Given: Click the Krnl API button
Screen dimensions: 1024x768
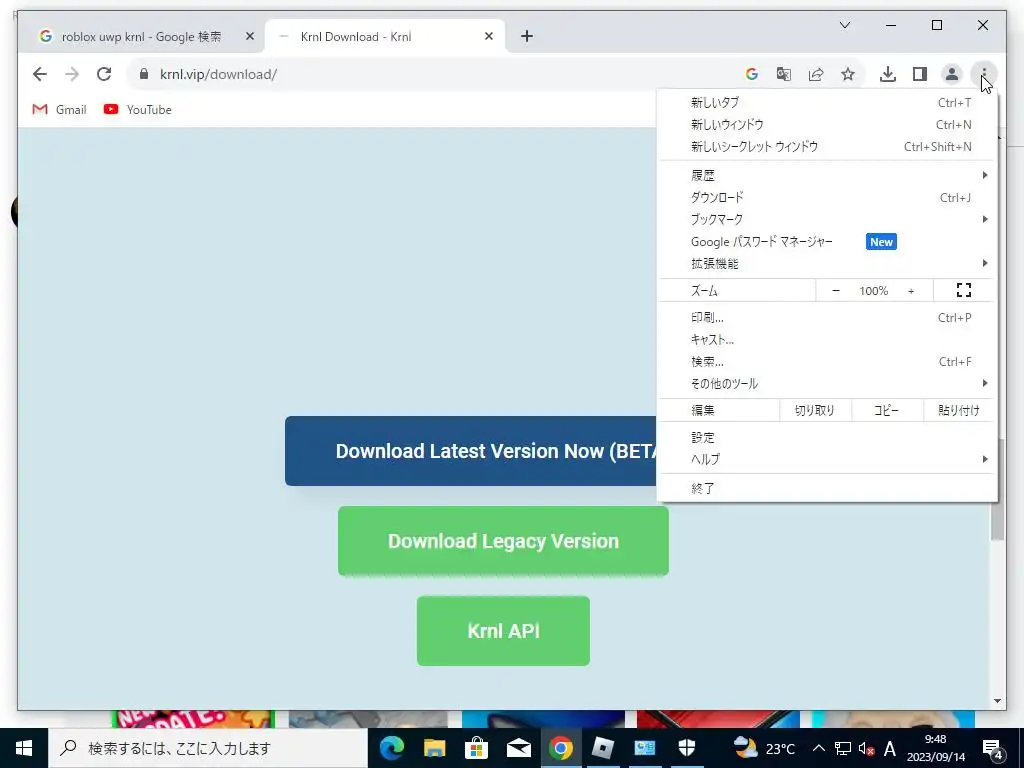Looking at the screenshot, I should 503,631.
